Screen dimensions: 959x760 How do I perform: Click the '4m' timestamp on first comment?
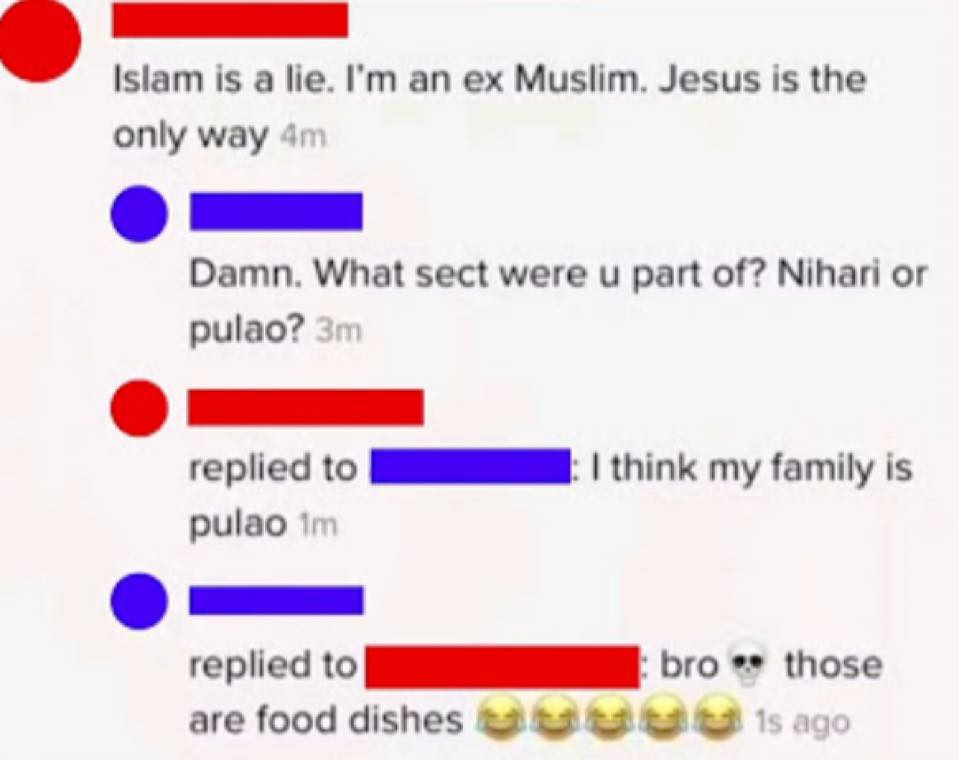[303, 138]
